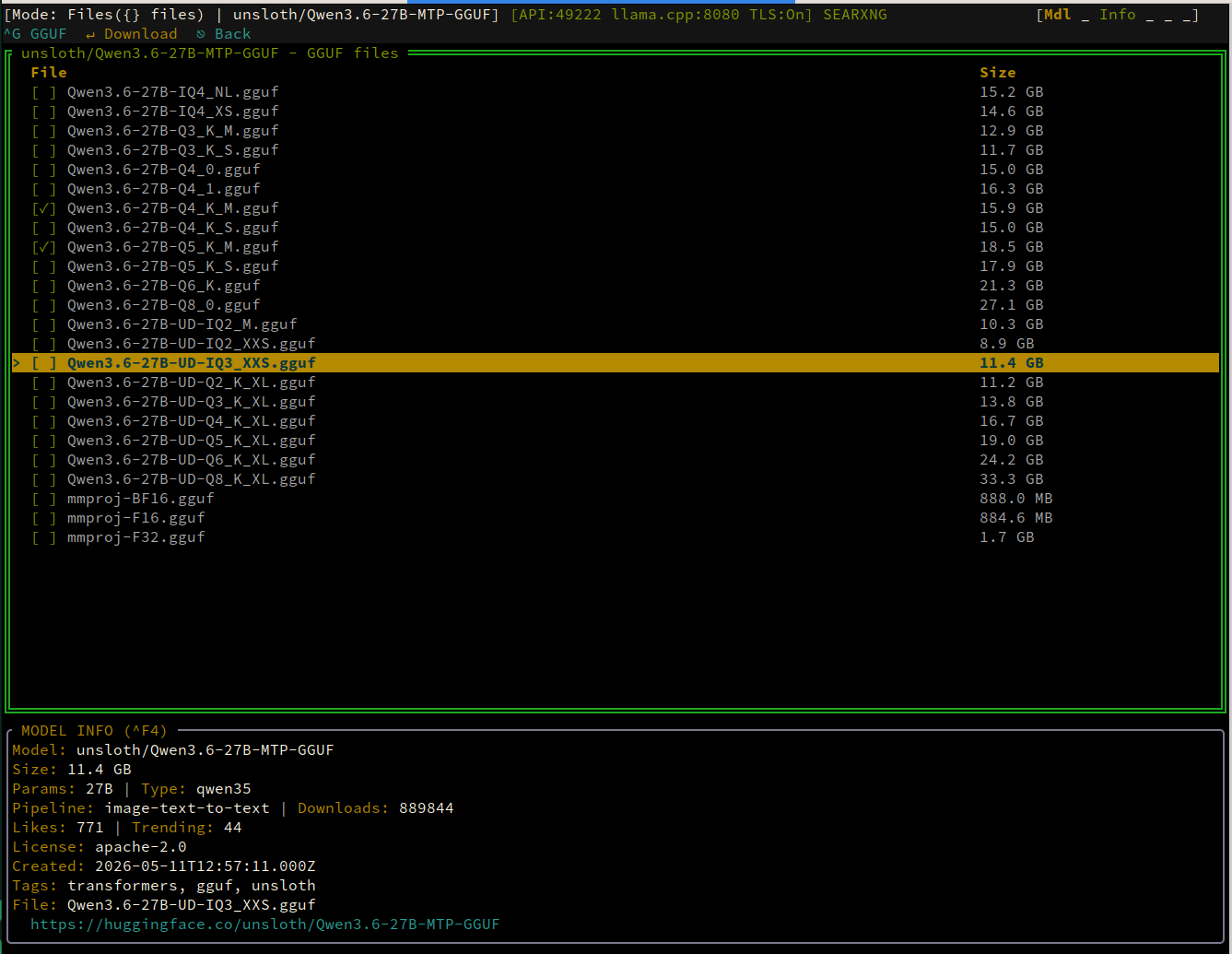Select file name Qwen3.6-27B-UD-IQ2_M.gguf
The height and width of the screenshot is (954, 1232).
182,324
